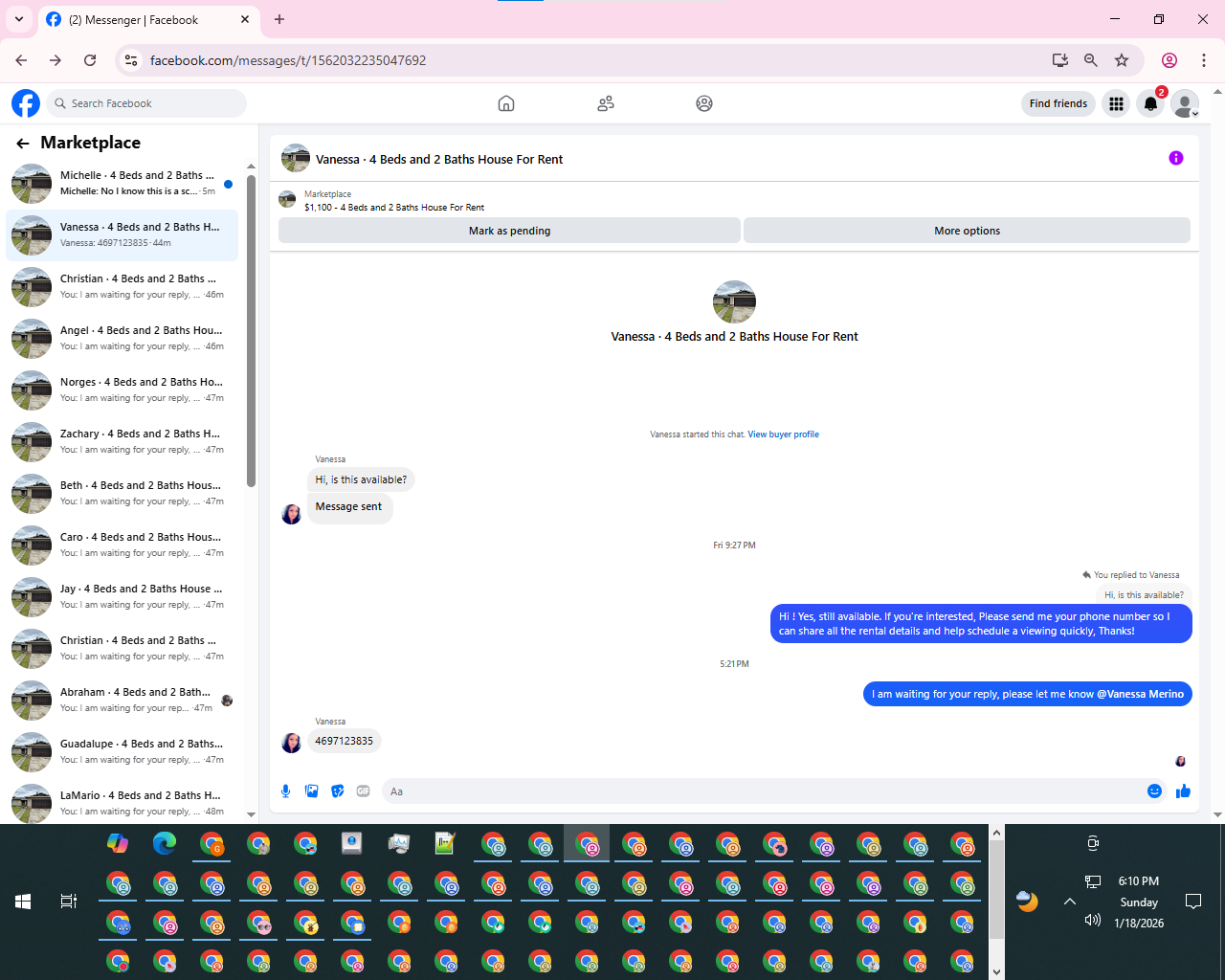Select Vanessa's conversation in the list
Screen dimensions: 1225x980
[x=122, y=234]
